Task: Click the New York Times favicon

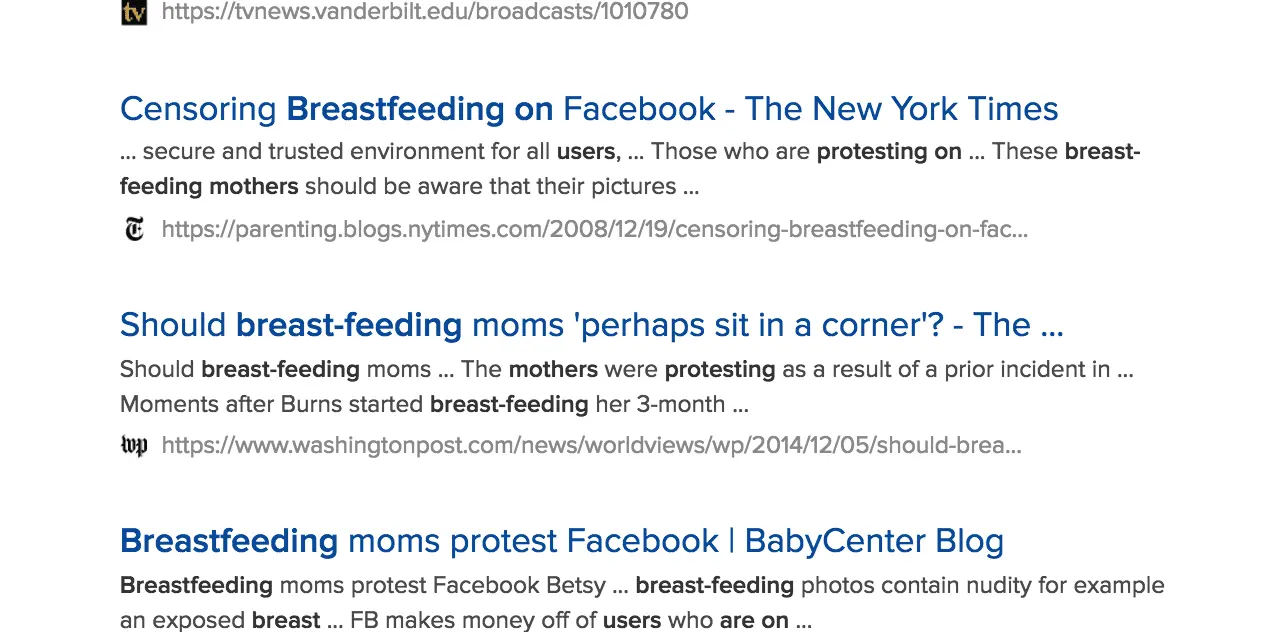Action: coord(134,229)
